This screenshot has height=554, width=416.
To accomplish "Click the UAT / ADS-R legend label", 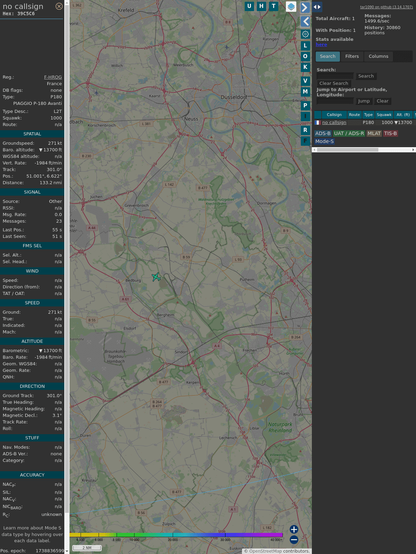I will pos(348,134).
